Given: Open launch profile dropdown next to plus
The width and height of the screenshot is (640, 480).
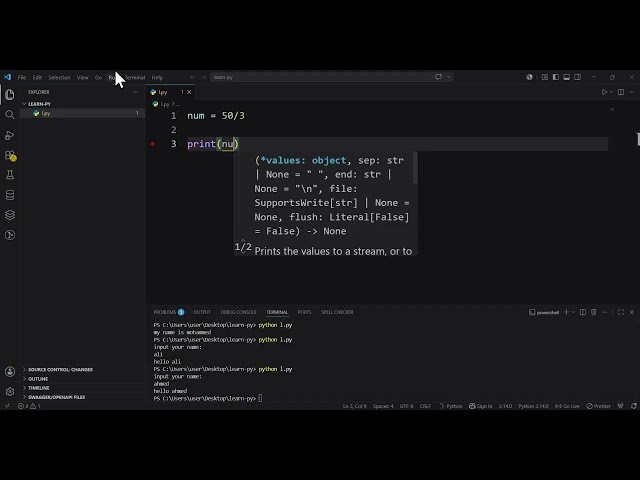Looking at the screenshot, I should pos(573,312).
